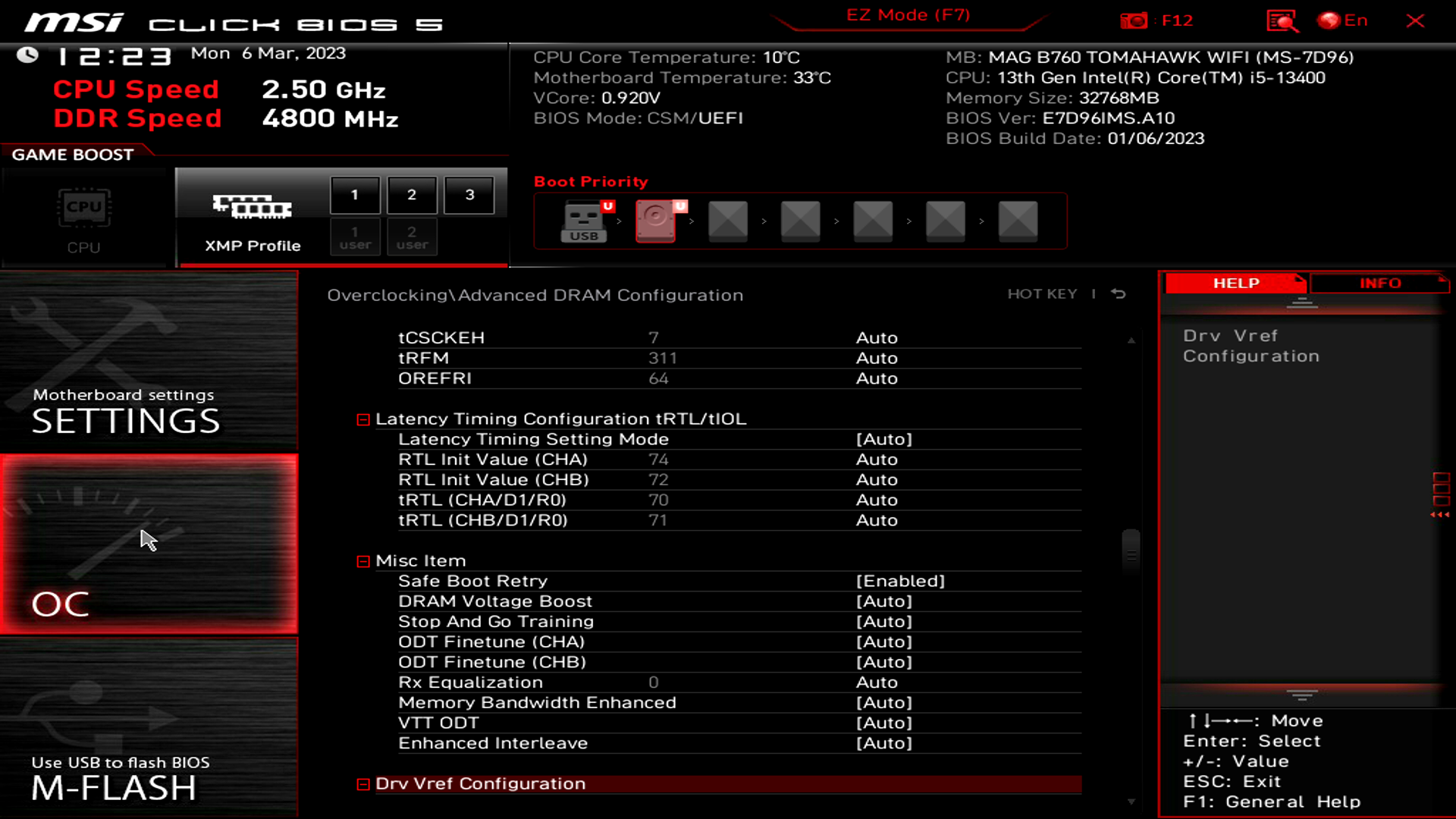Edit tRFM Auto value field

pyautogui.click(x=877, y=358)
